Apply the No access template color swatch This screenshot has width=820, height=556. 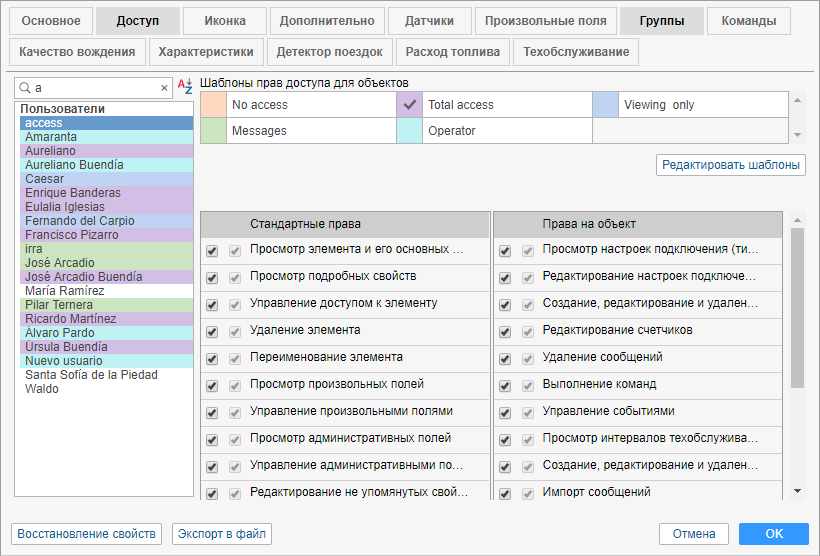(x=213, y=105)
